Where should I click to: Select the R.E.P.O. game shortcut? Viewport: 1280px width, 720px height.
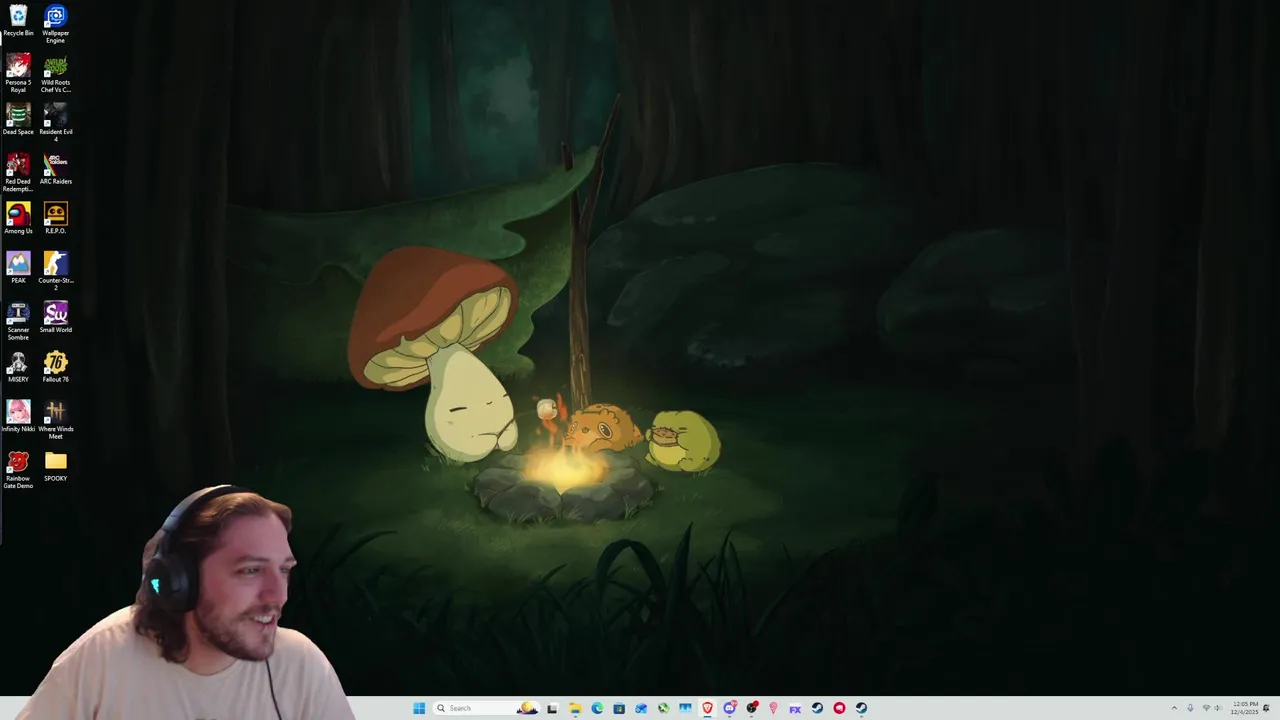55,218
